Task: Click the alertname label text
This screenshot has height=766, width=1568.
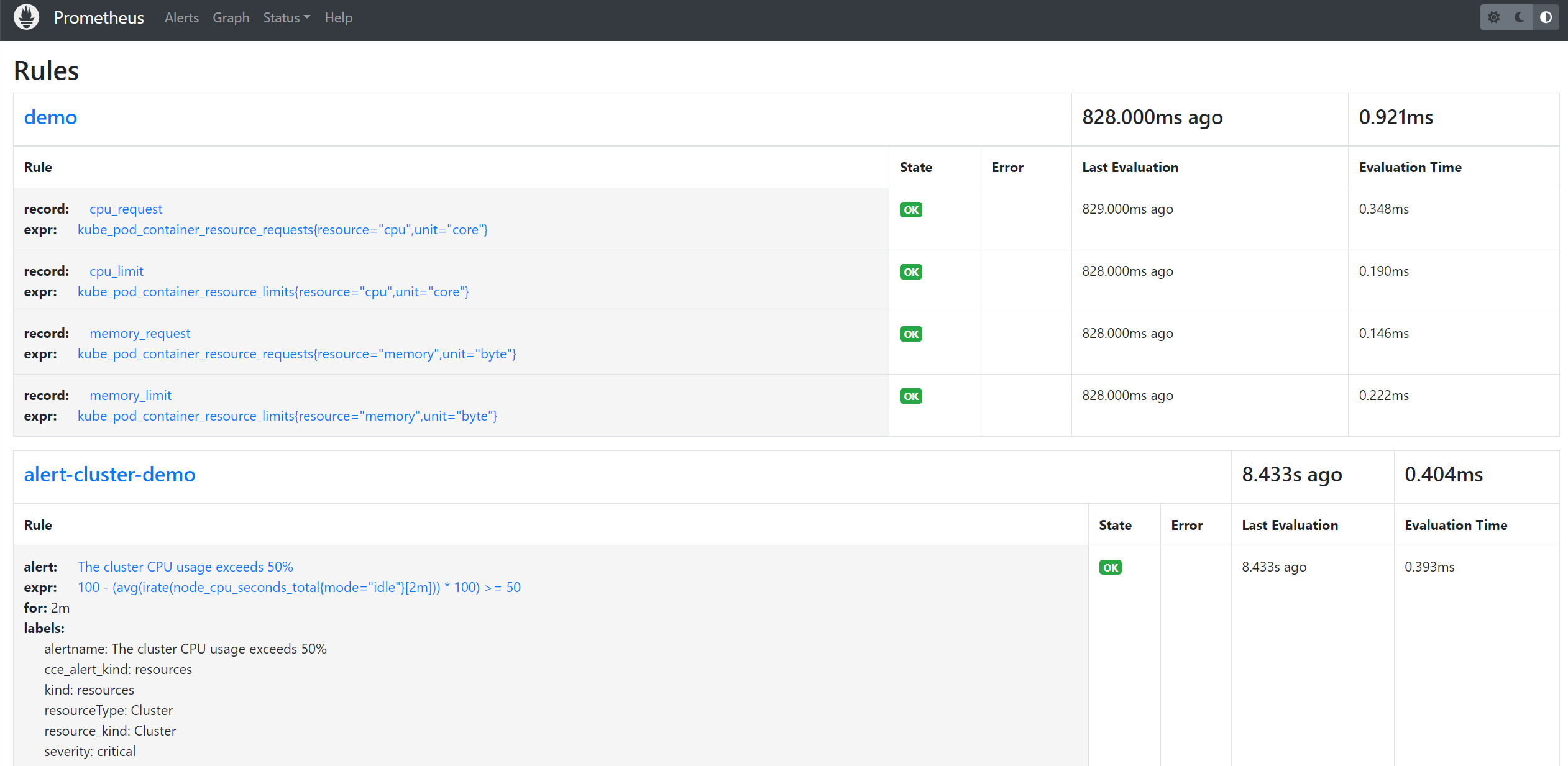Action: [185, 649]
